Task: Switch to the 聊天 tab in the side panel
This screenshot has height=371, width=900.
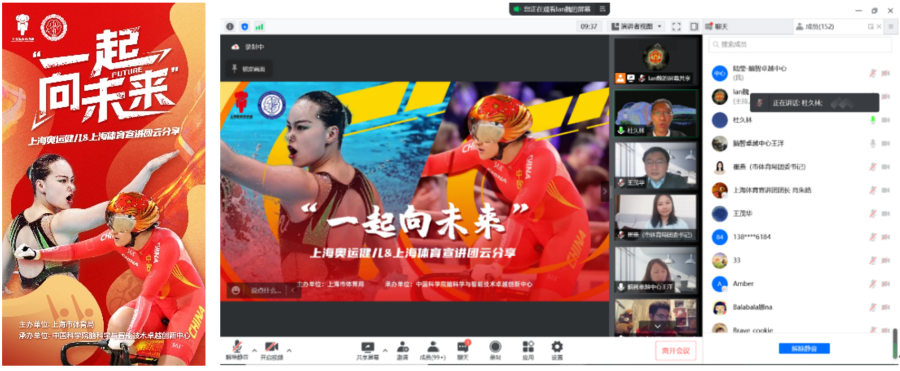Action: click(x=720, y=26)
